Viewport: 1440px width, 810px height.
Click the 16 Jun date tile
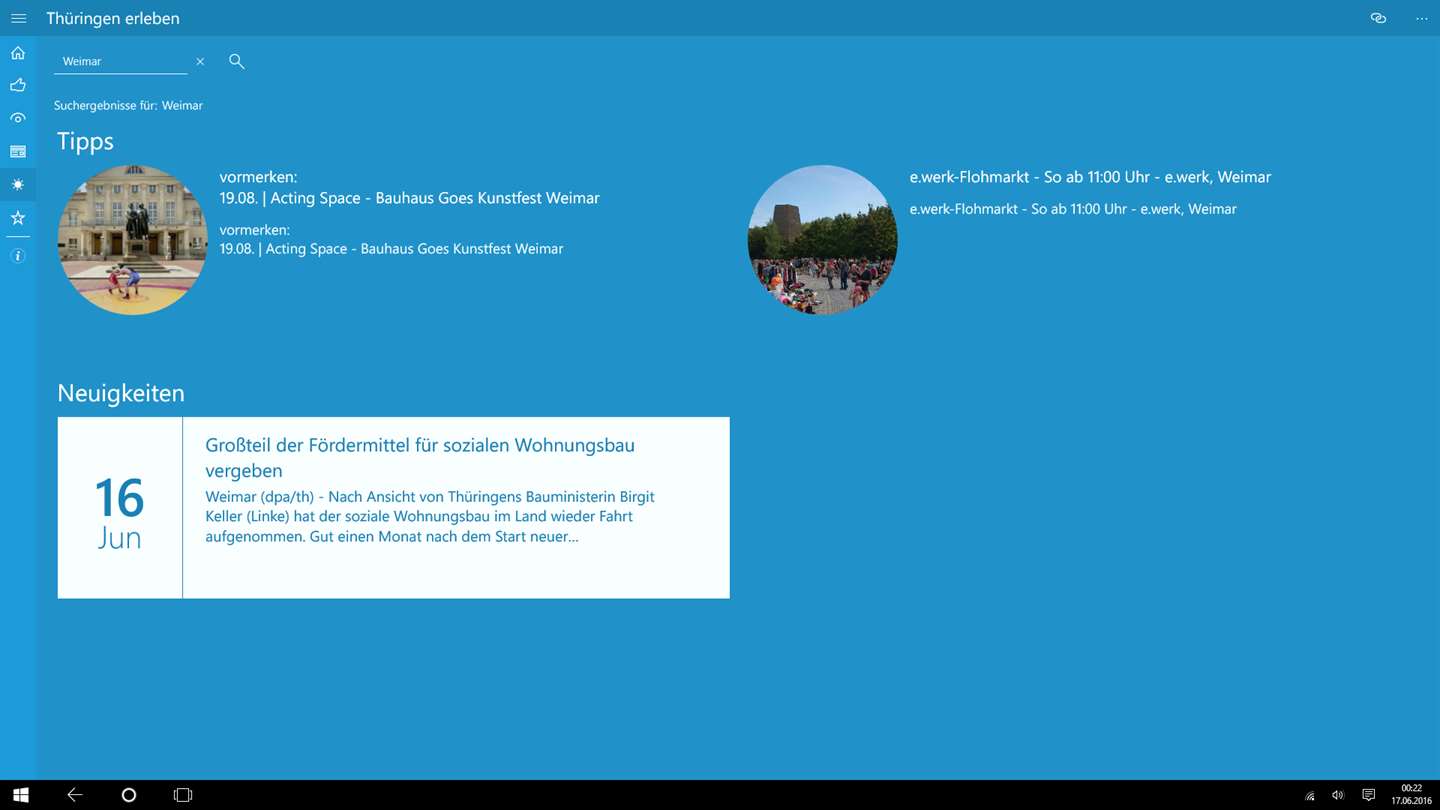click(x=120, y=508)
